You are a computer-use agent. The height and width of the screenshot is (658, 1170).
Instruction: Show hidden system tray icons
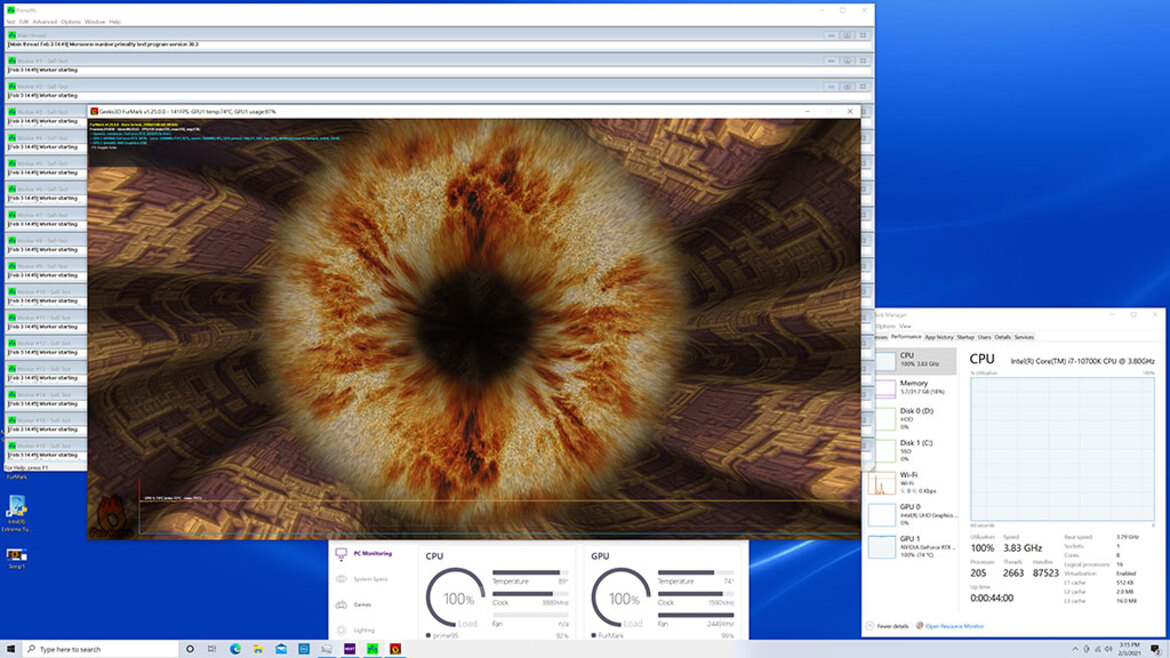tap(1074, 649)
